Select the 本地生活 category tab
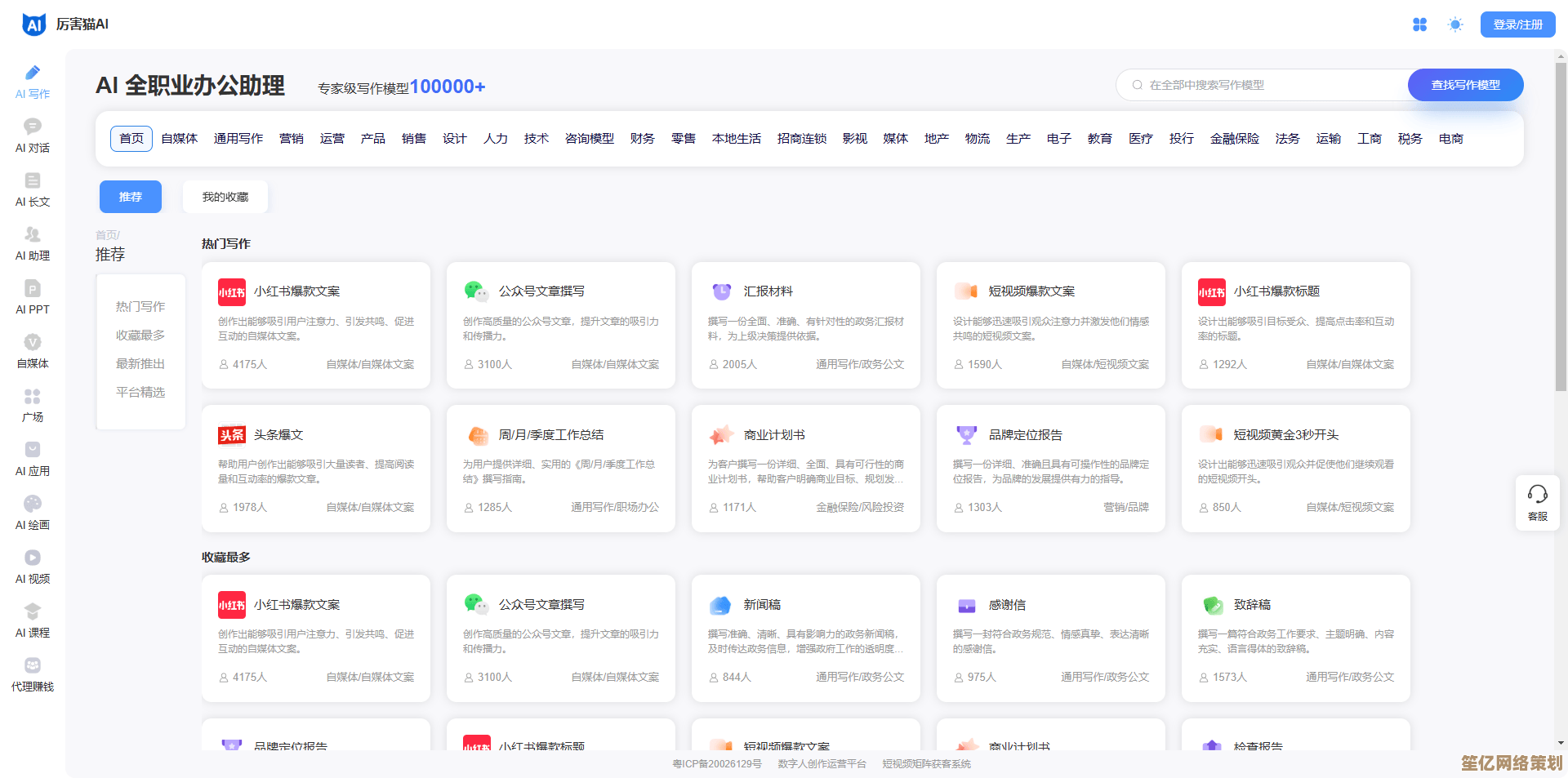 (737, 139)
